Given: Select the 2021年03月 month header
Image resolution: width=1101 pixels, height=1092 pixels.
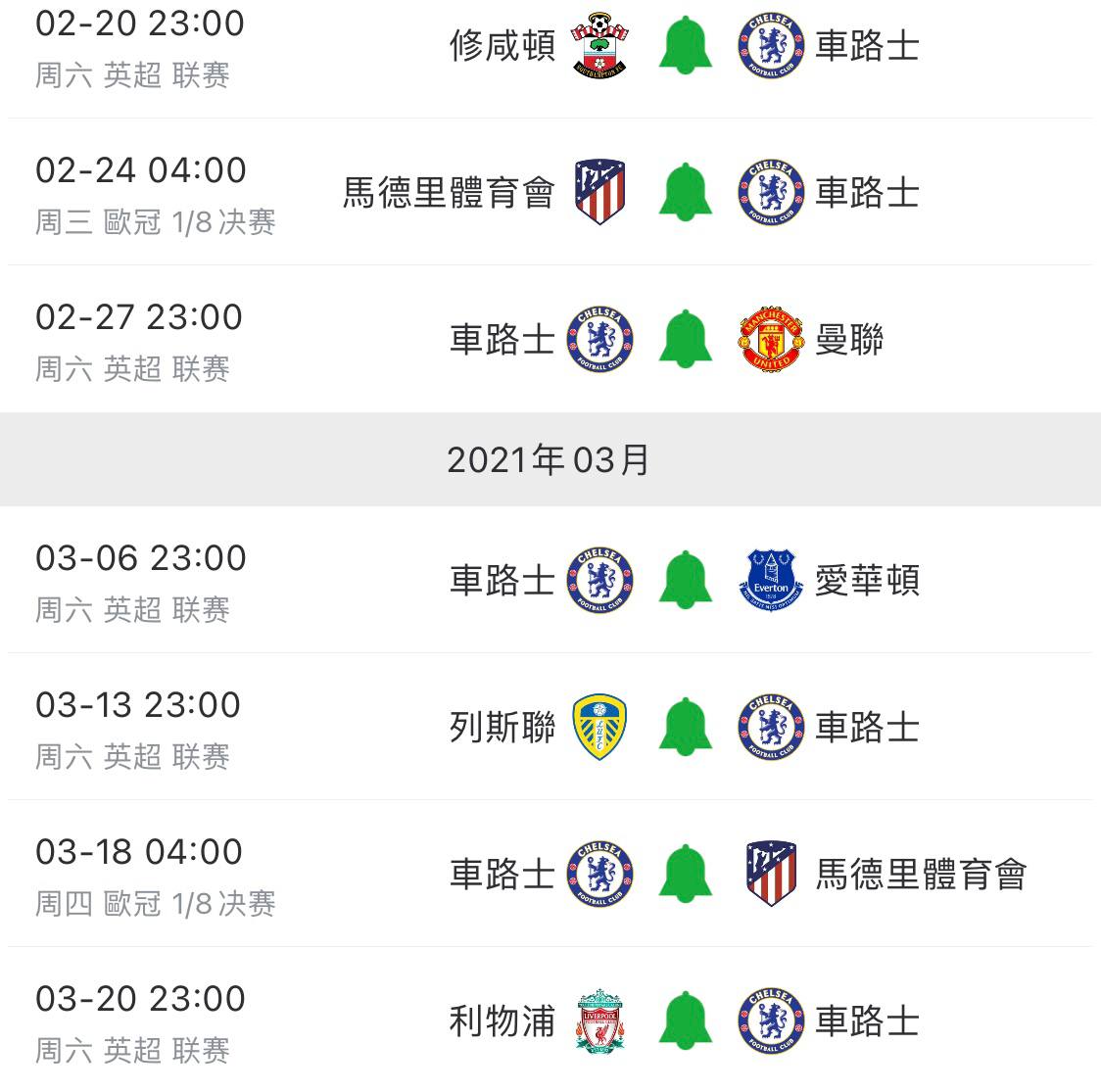Looking at the screenshot, I should click(550, 459).
